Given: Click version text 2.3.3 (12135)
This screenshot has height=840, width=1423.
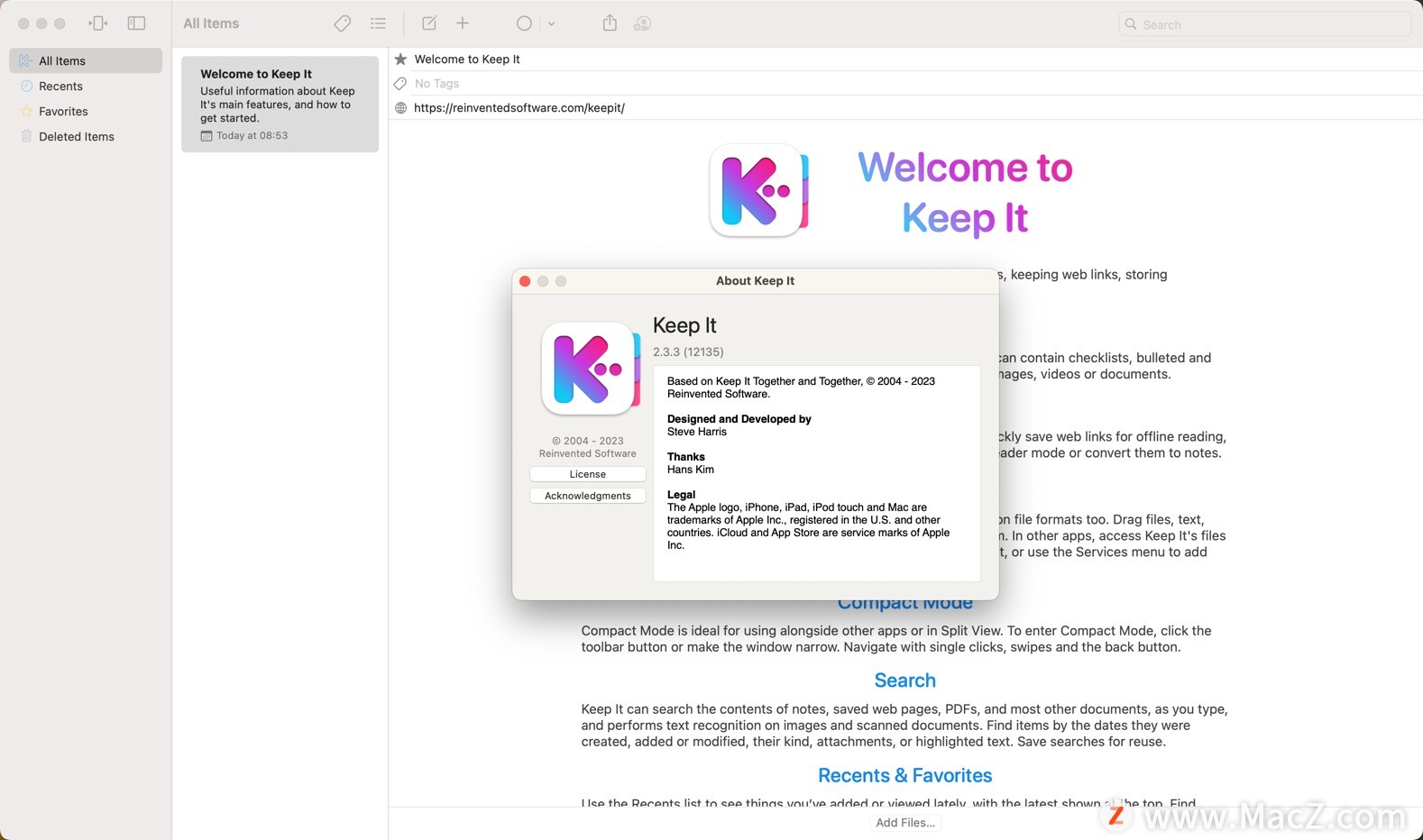Looking at the screenshot, I should (x=688, y=352).
